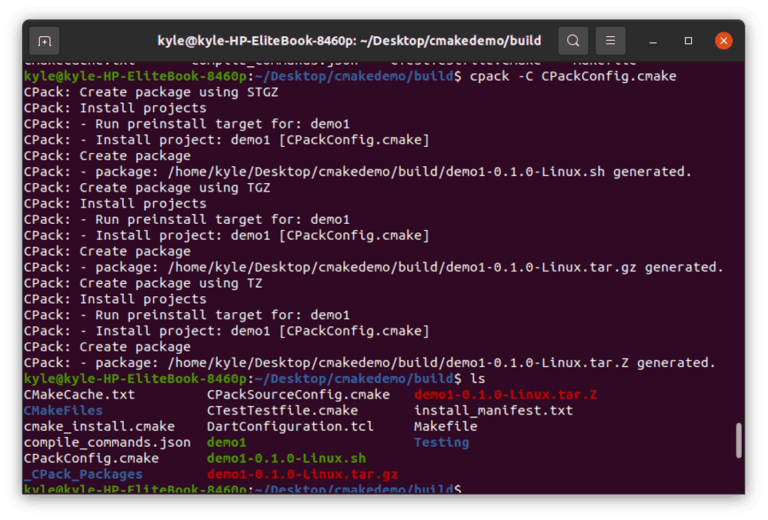
Task: Click CTestTestfile.cmake file name
Action: tap(282, 410)
